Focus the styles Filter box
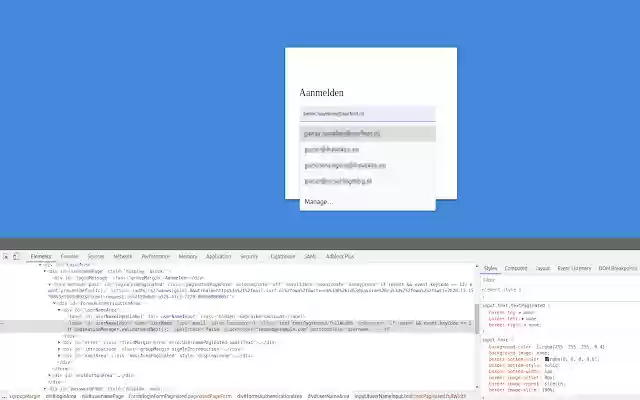 pyautogui.click(x=559, y=280)
